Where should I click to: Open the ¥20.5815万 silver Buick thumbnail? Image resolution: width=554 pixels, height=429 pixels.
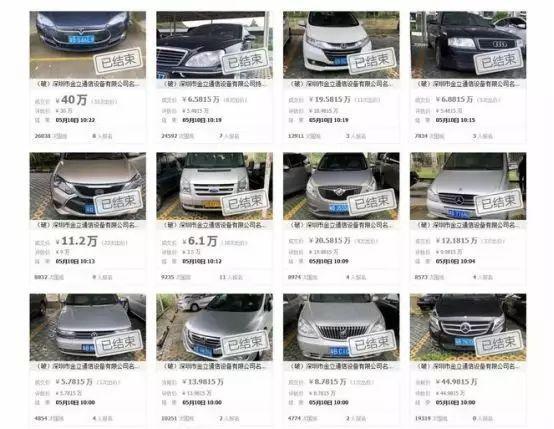(x=341, y=186)
